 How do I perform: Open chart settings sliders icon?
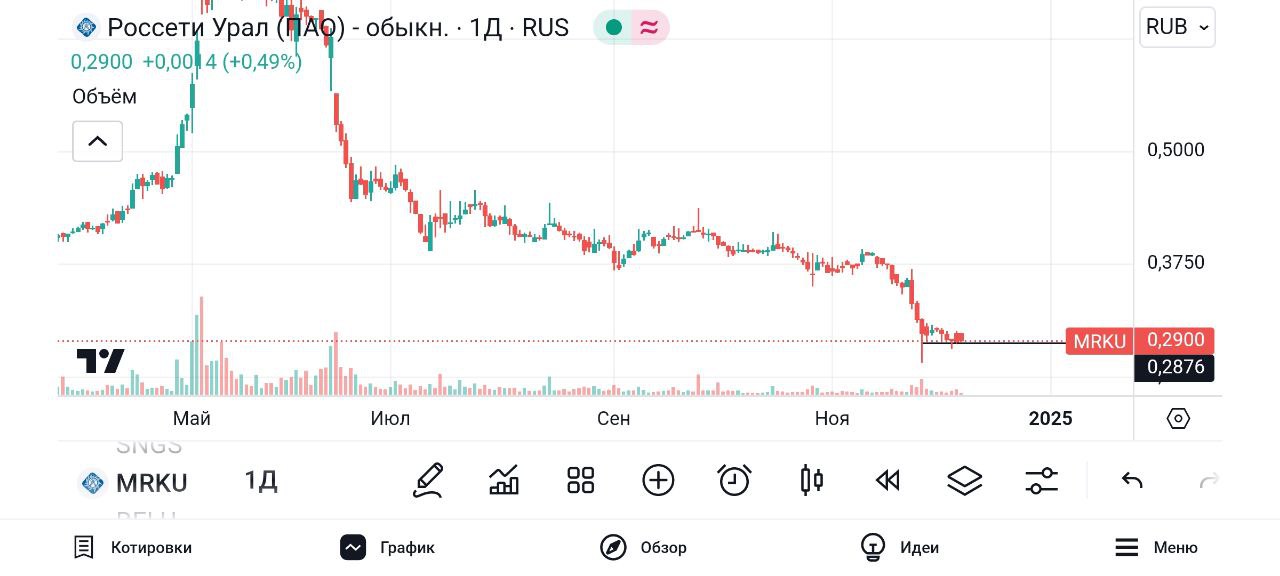[1042, 481]
